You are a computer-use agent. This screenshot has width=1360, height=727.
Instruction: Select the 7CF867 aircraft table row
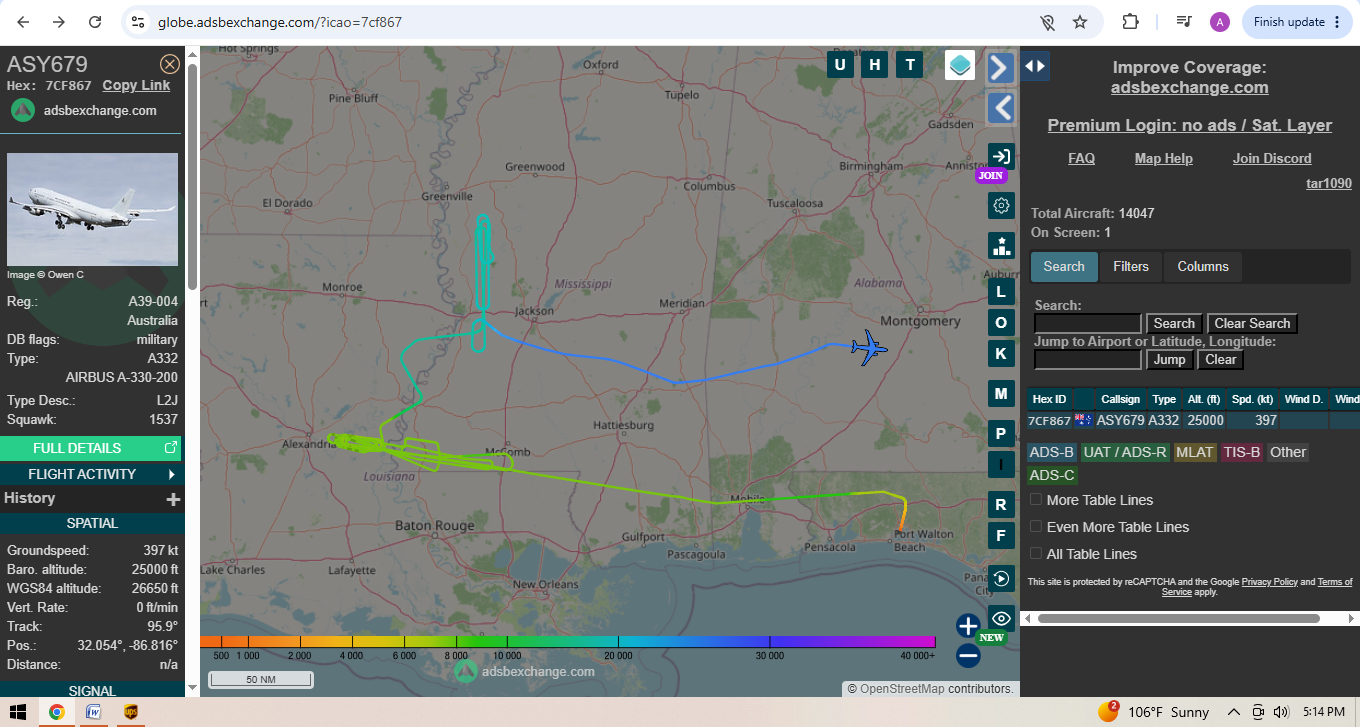click(1193, 421)
